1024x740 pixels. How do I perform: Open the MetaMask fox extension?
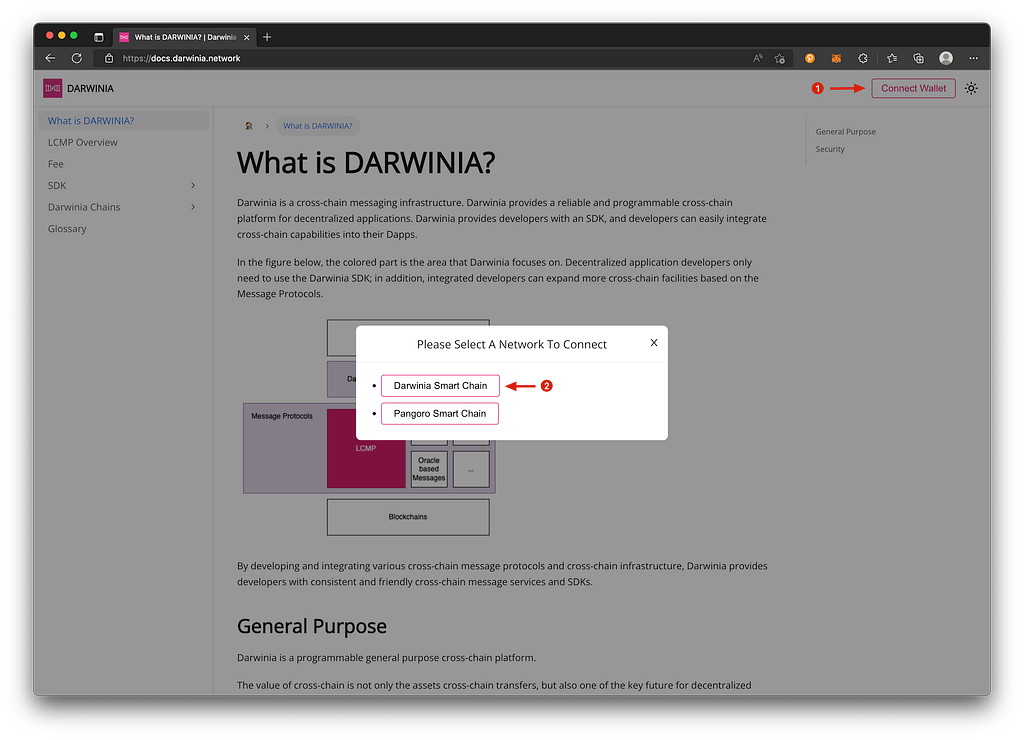click(x=836, y=58)
